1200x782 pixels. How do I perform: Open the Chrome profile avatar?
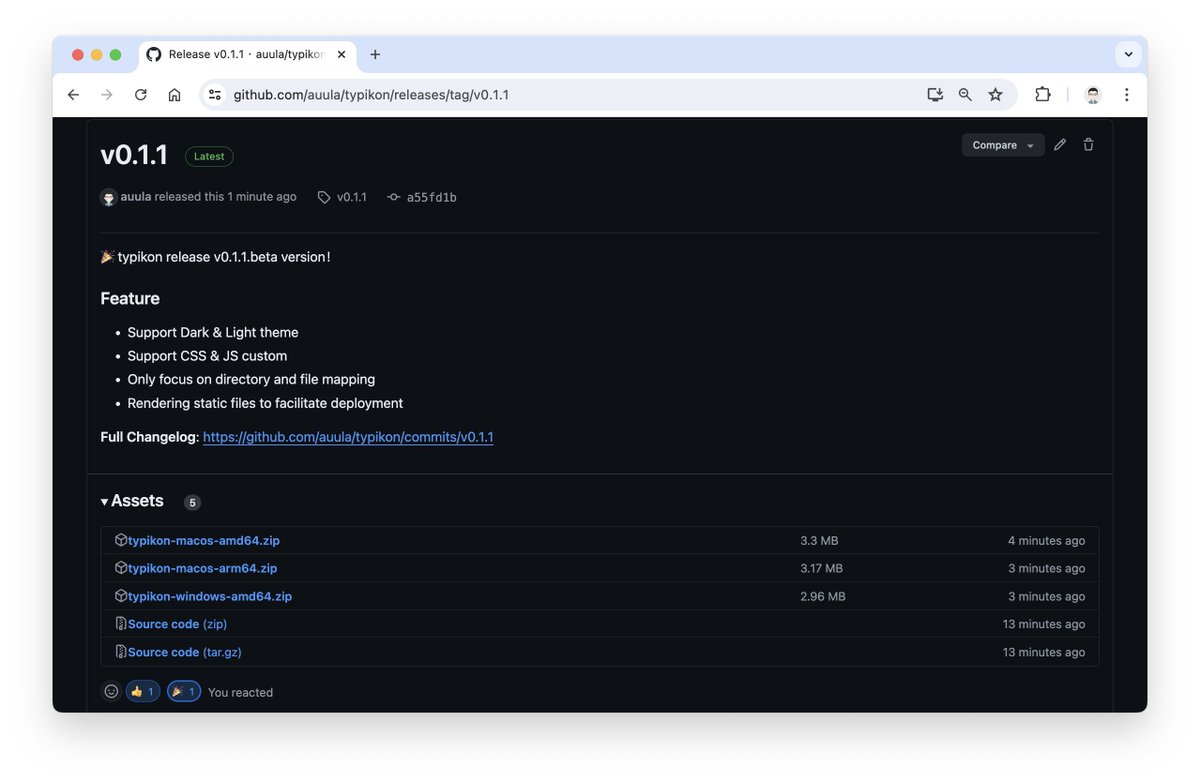coord(1093,95)
